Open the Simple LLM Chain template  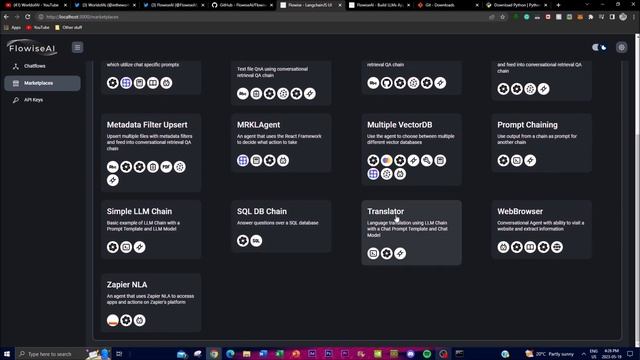pos(151,229)
